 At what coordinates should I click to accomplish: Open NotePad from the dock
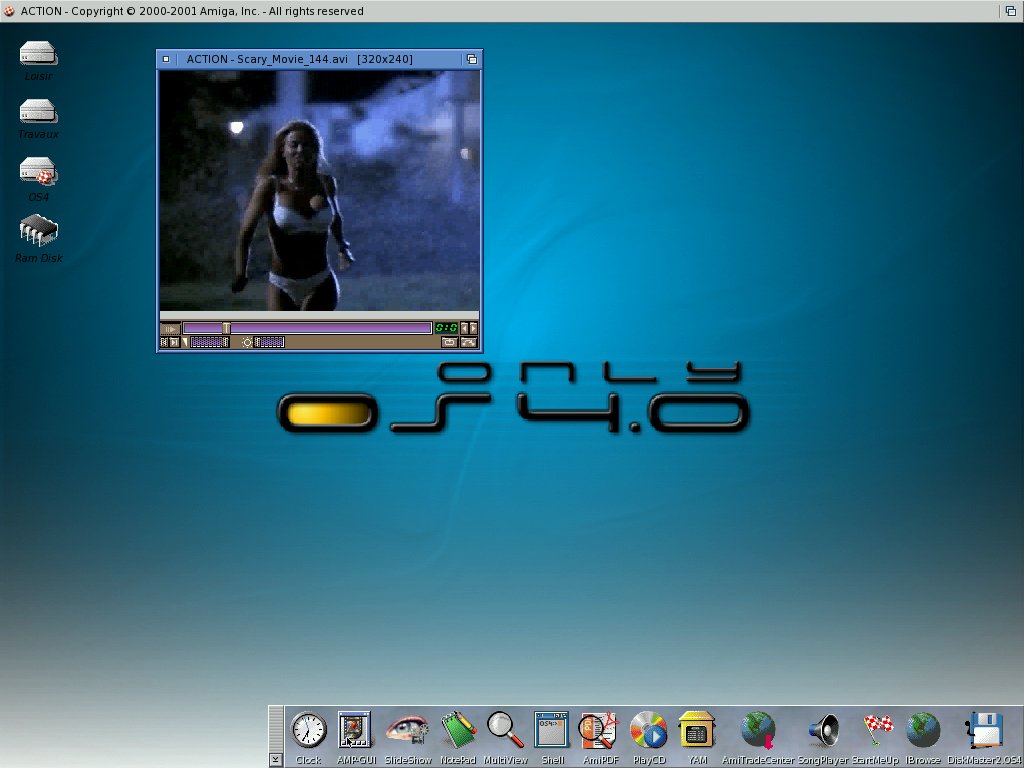(x=458, y=730)
